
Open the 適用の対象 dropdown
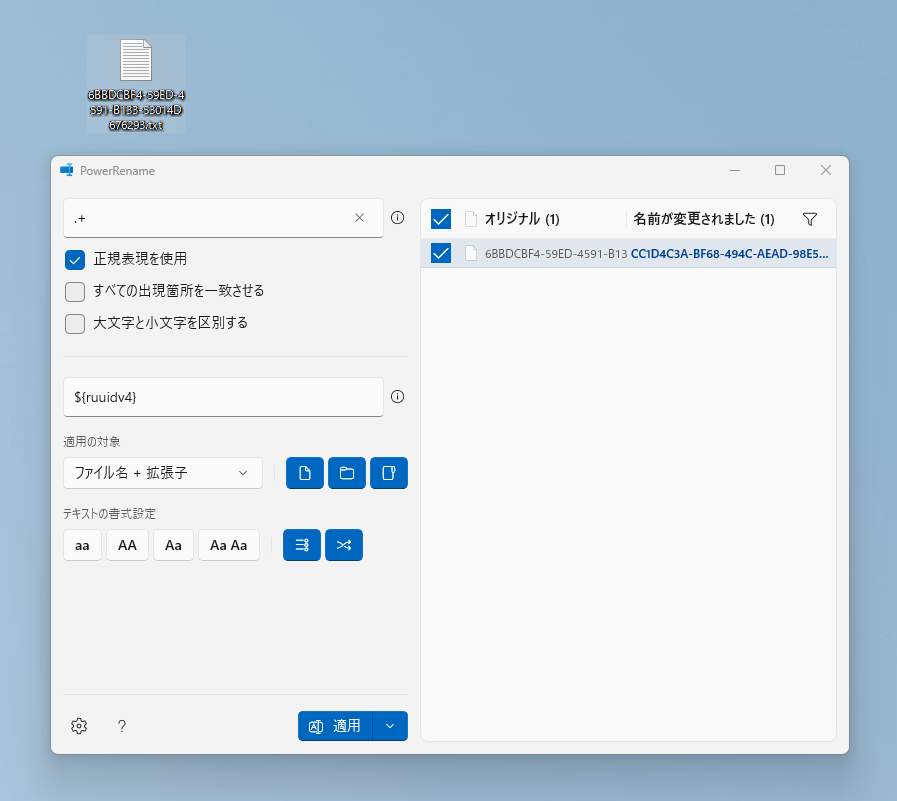tap(163, 472)
